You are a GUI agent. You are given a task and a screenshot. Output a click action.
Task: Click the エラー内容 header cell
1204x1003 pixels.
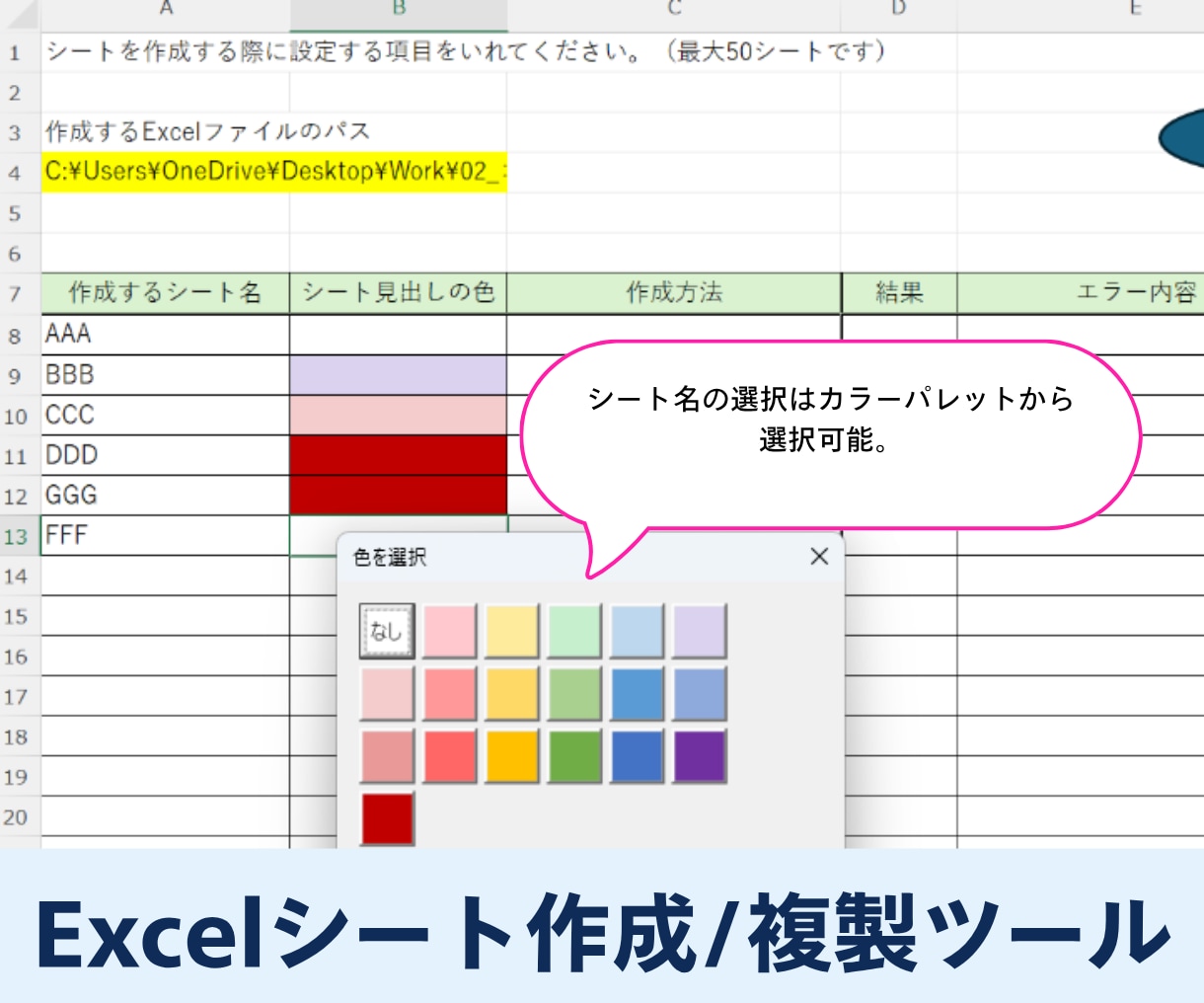click(1081, 293)
